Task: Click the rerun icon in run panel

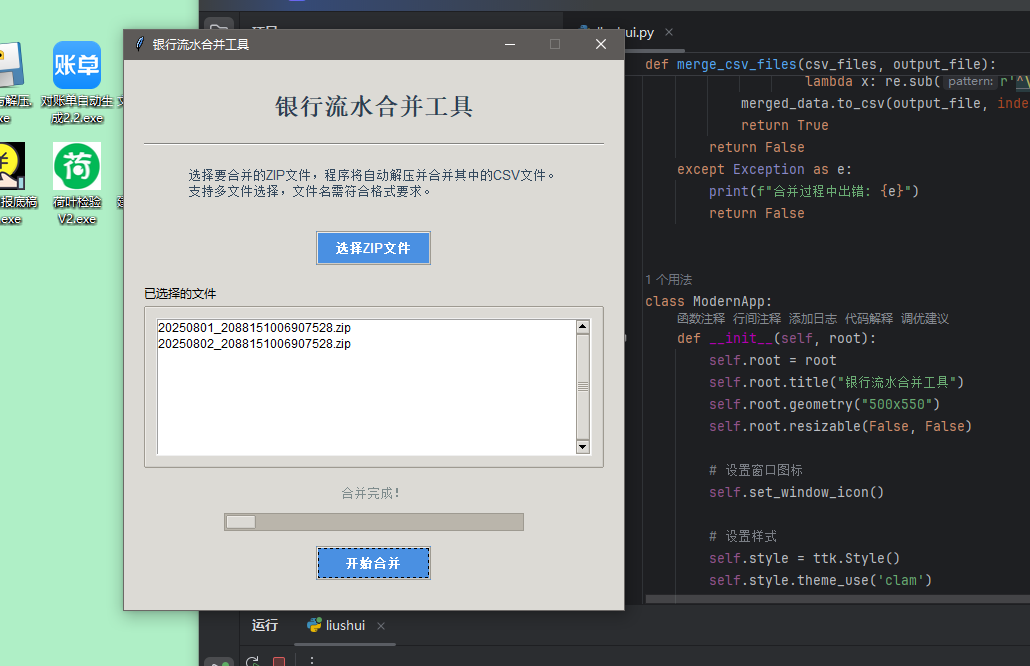Action: coord(253,661)
